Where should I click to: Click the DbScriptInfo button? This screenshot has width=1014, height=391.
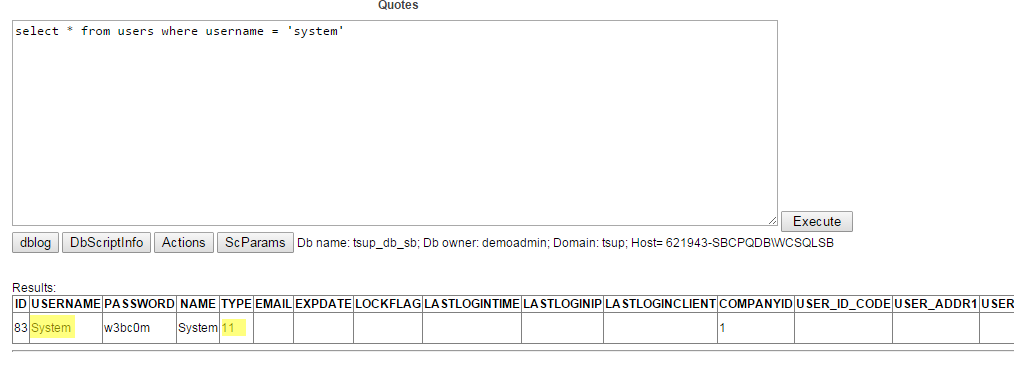[x=107, y=242]
